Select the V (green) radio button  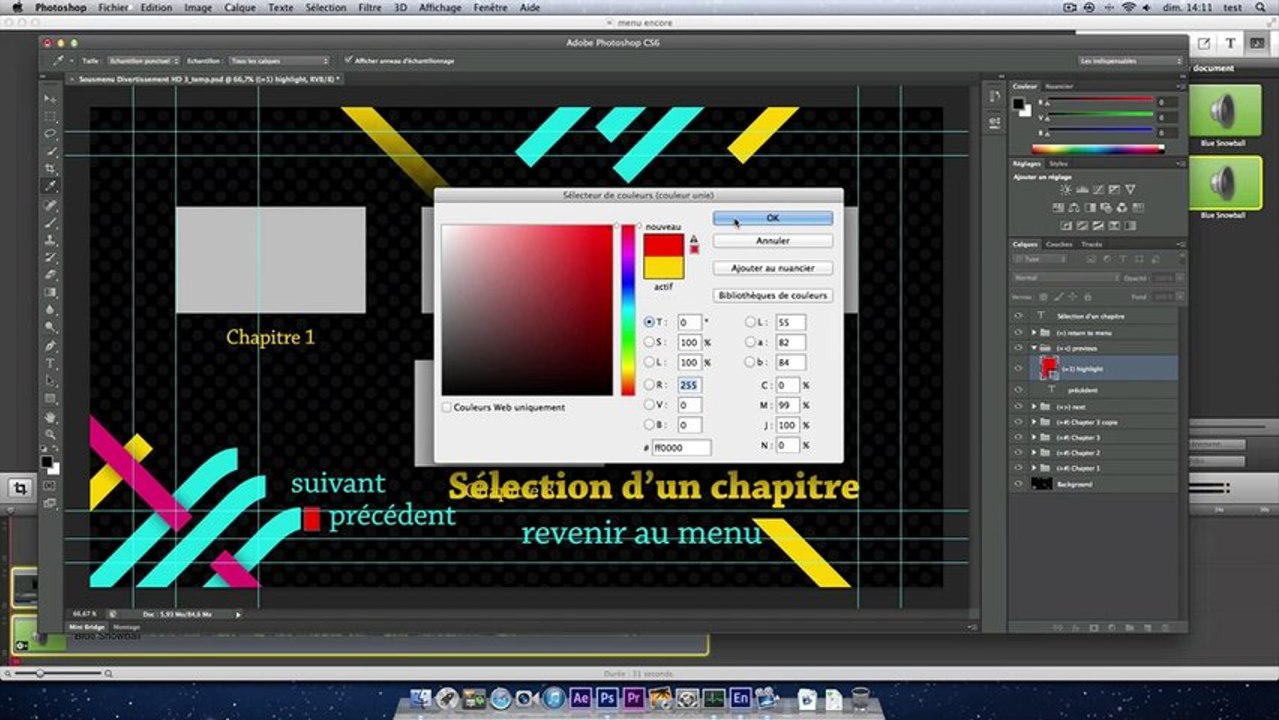coord(649,405)
